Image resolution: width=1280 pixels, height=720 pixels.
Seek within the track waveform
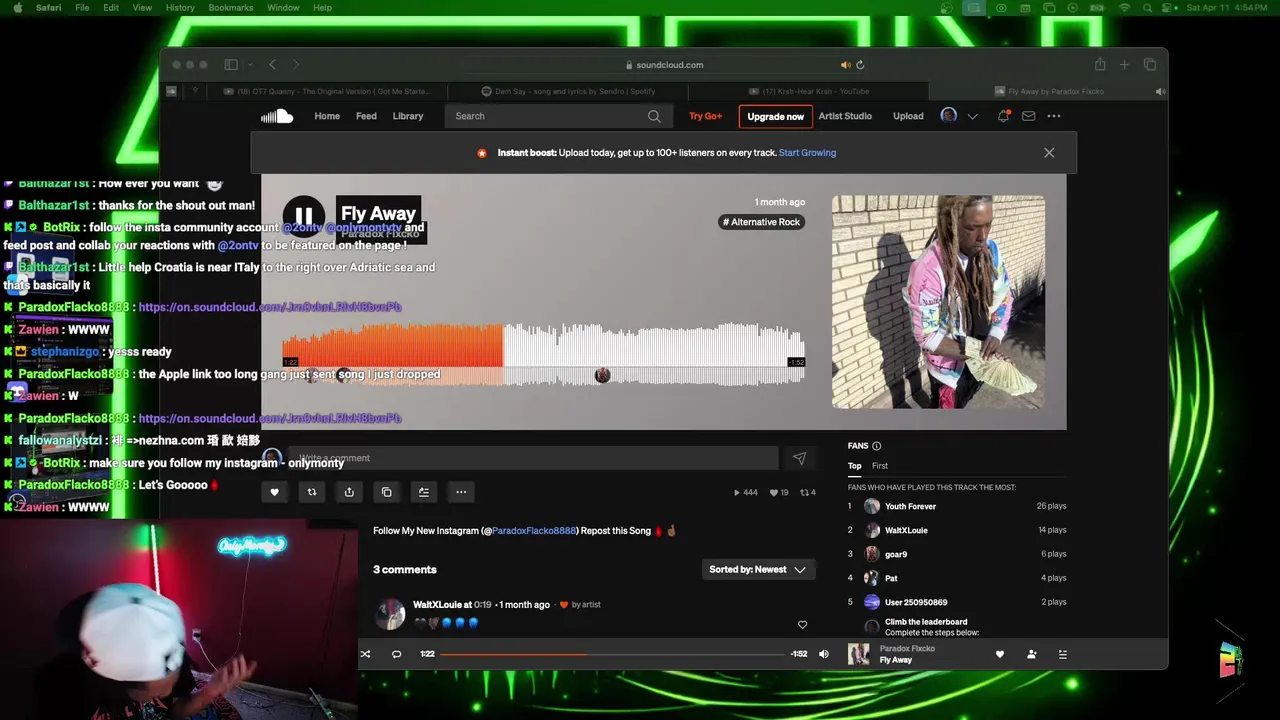[x=542, y=355]
